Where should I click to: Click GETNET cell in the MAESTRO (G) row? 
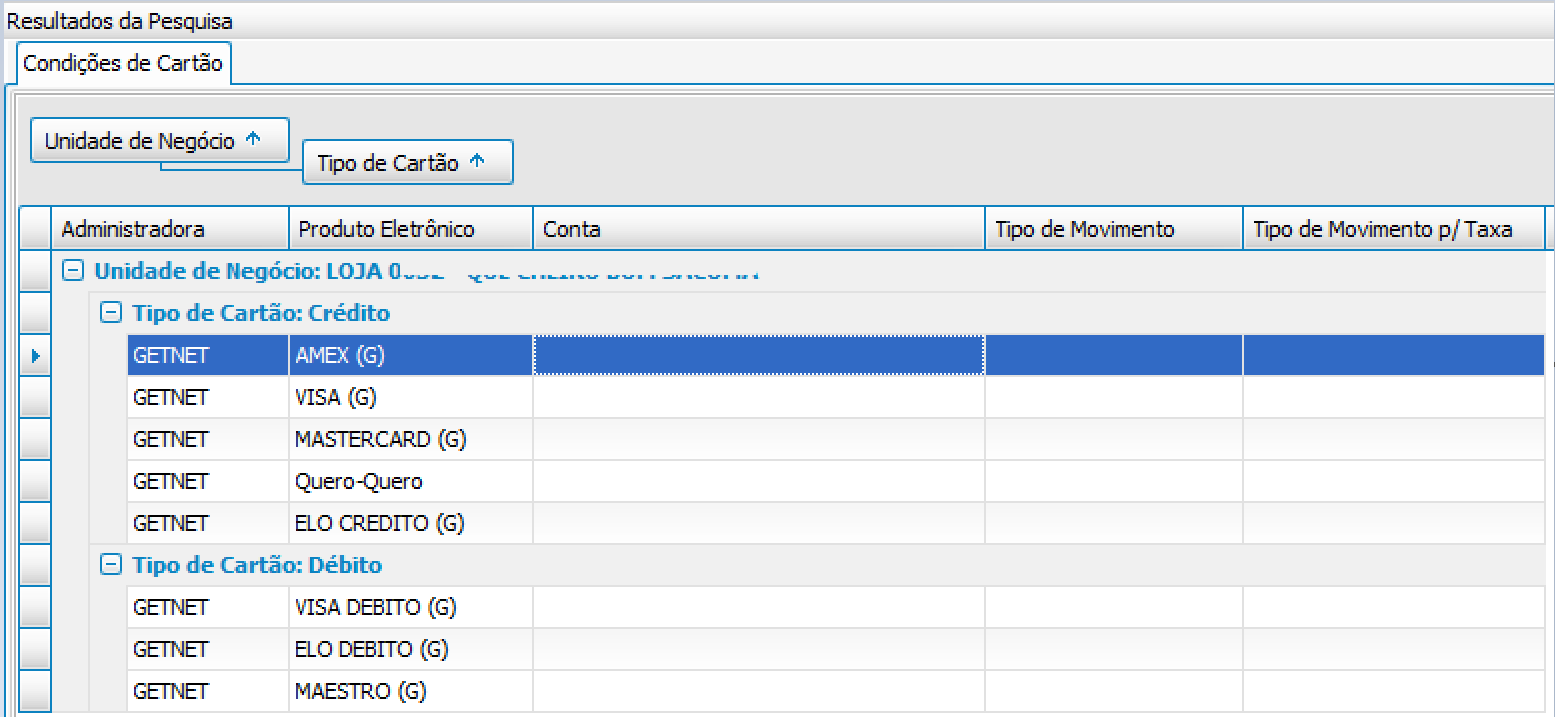pyautogui.click(x=208, y=691)
